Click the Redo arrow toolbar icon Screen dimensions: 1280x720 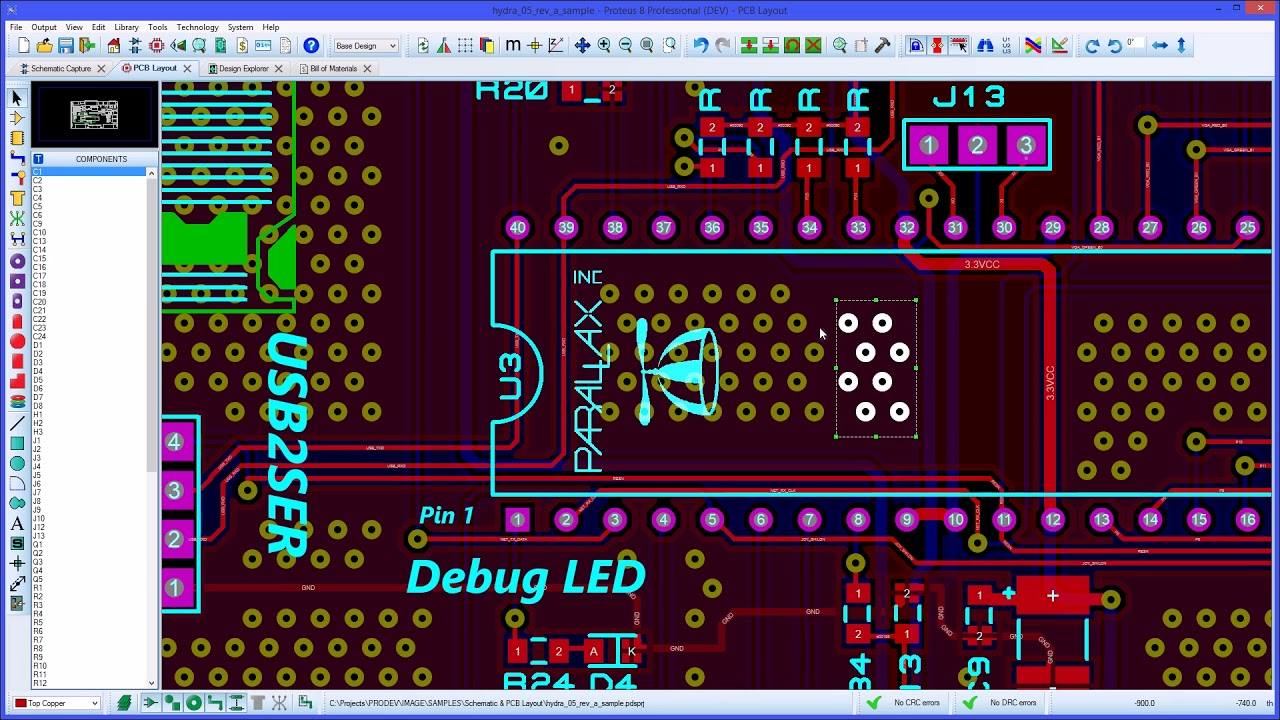[723, 45]
